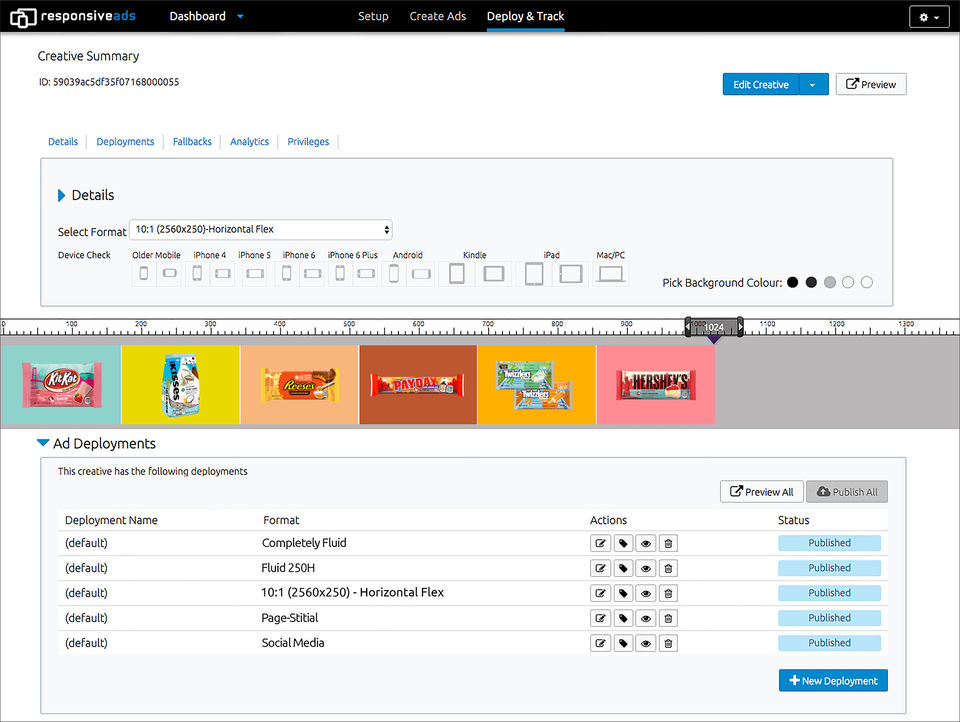This screenshot has width=960, height=722.
Task: Click the Hershey's ad thumbnail
Action: click(656, 385)
